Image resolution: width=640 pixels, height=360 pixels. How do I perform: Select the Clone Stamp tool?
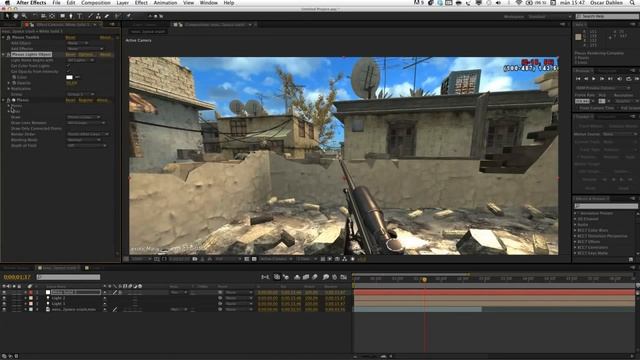pos(98,16)
